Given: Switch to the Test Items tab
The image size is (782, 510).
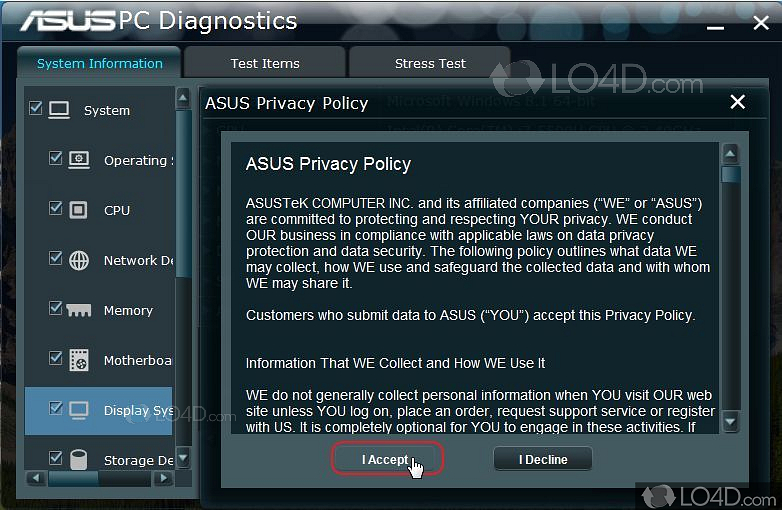Looking at the screenshot, I should coord(265,63).
